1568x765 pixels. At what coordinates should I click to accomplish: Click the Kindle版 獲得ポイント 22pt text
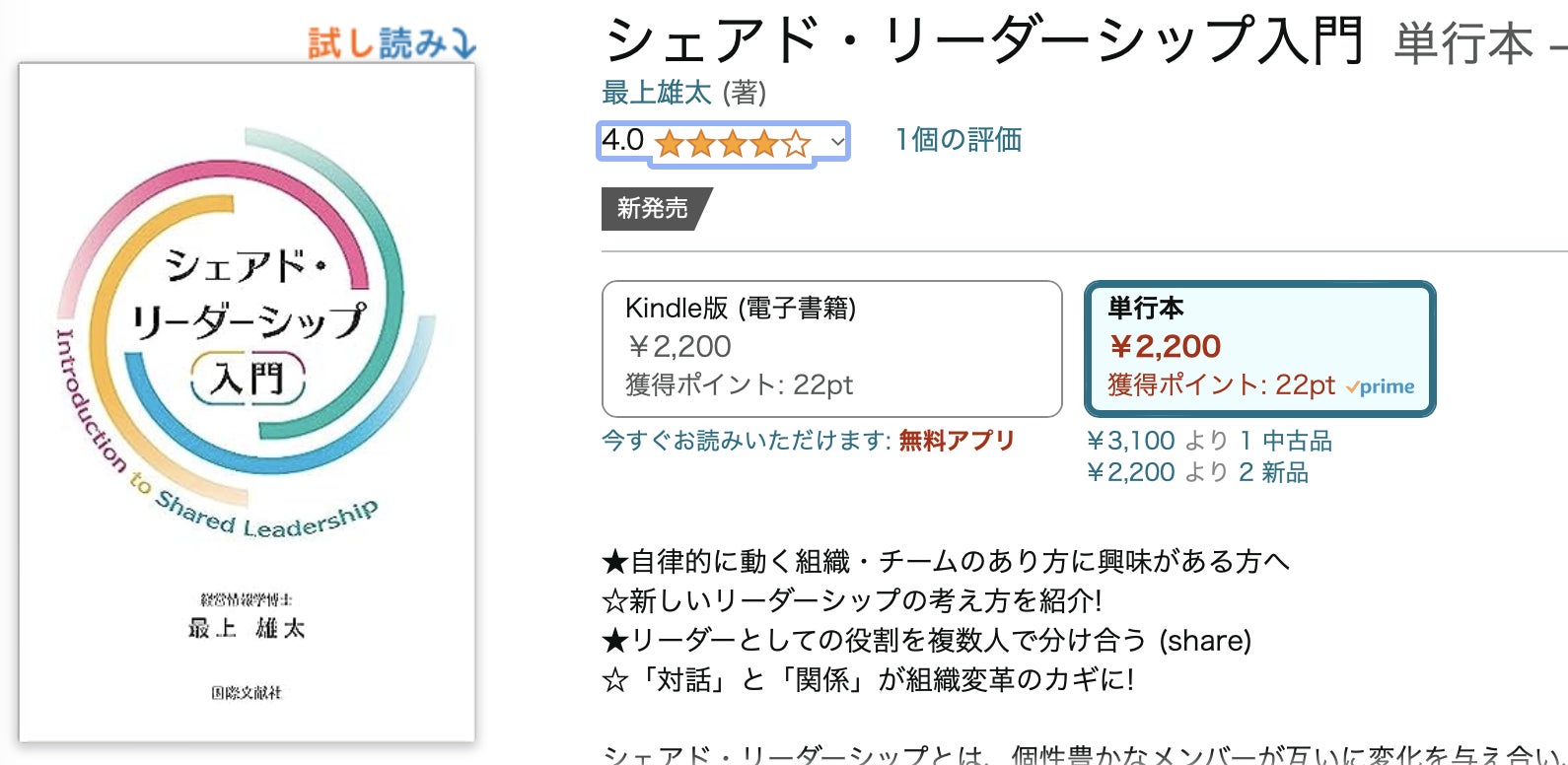(739, 384)
